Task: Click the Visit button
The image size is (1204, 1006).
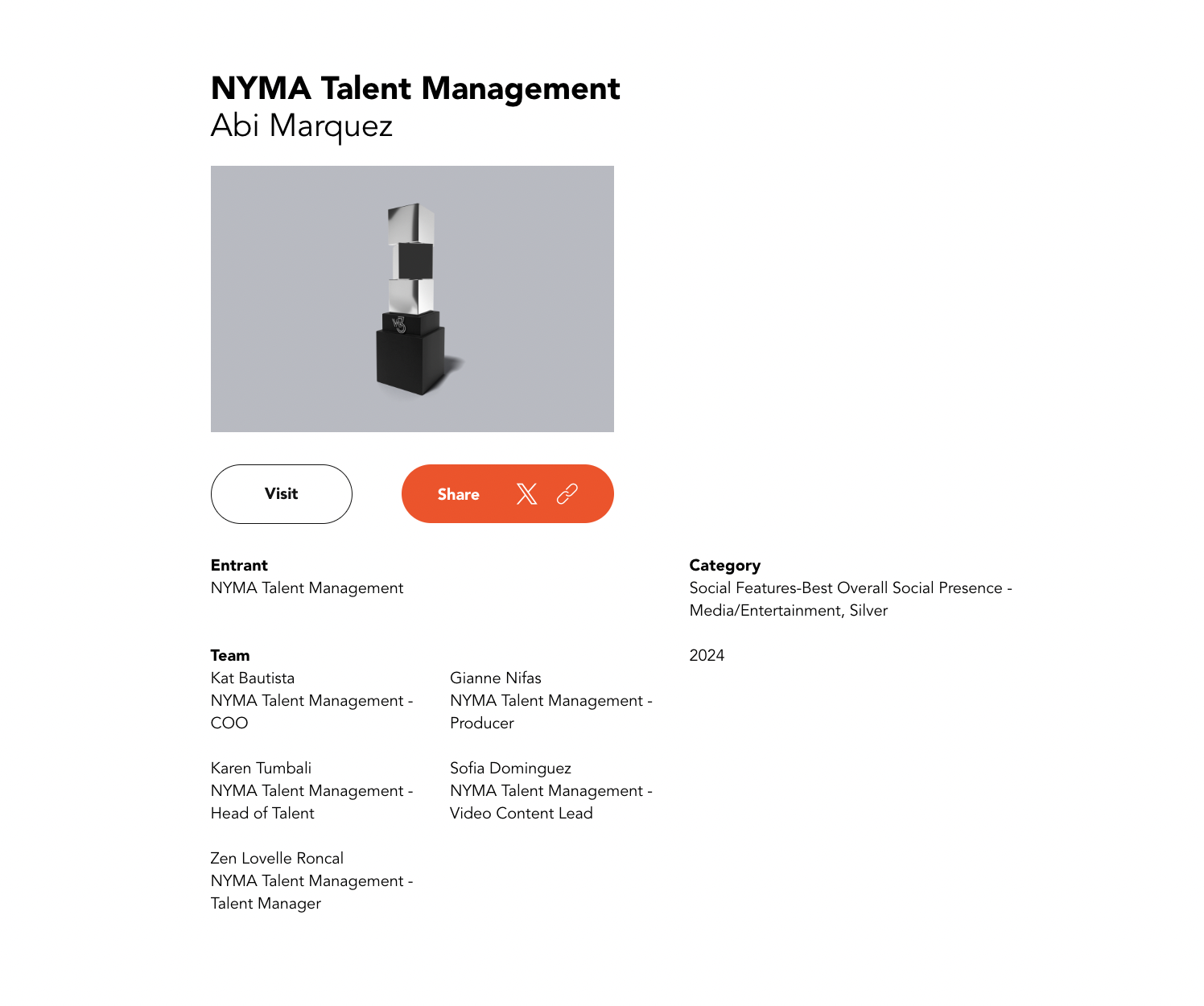Action: pos(282,494)
